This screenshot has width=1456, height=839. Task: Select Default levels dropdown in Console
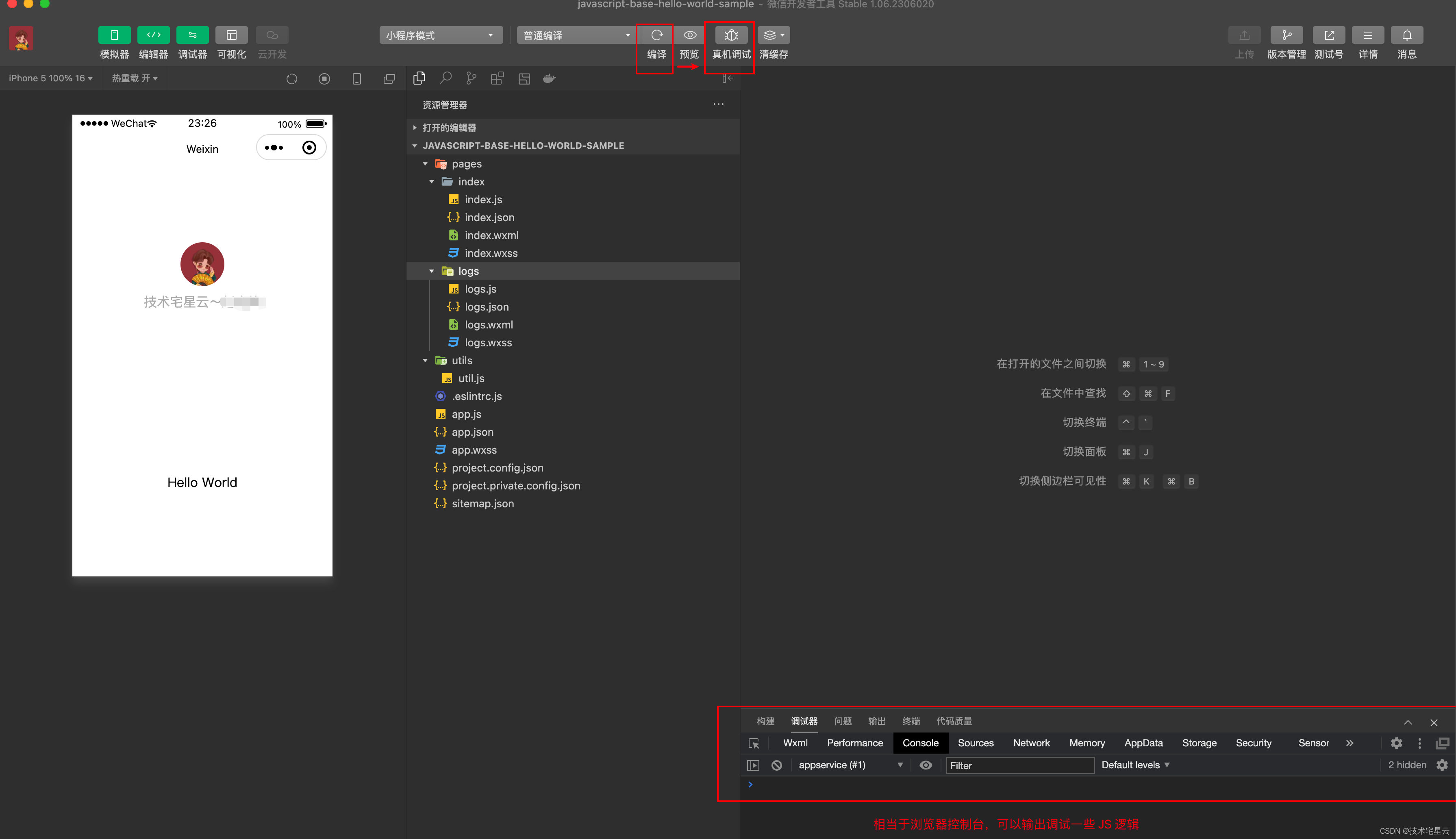[1135, 765]
